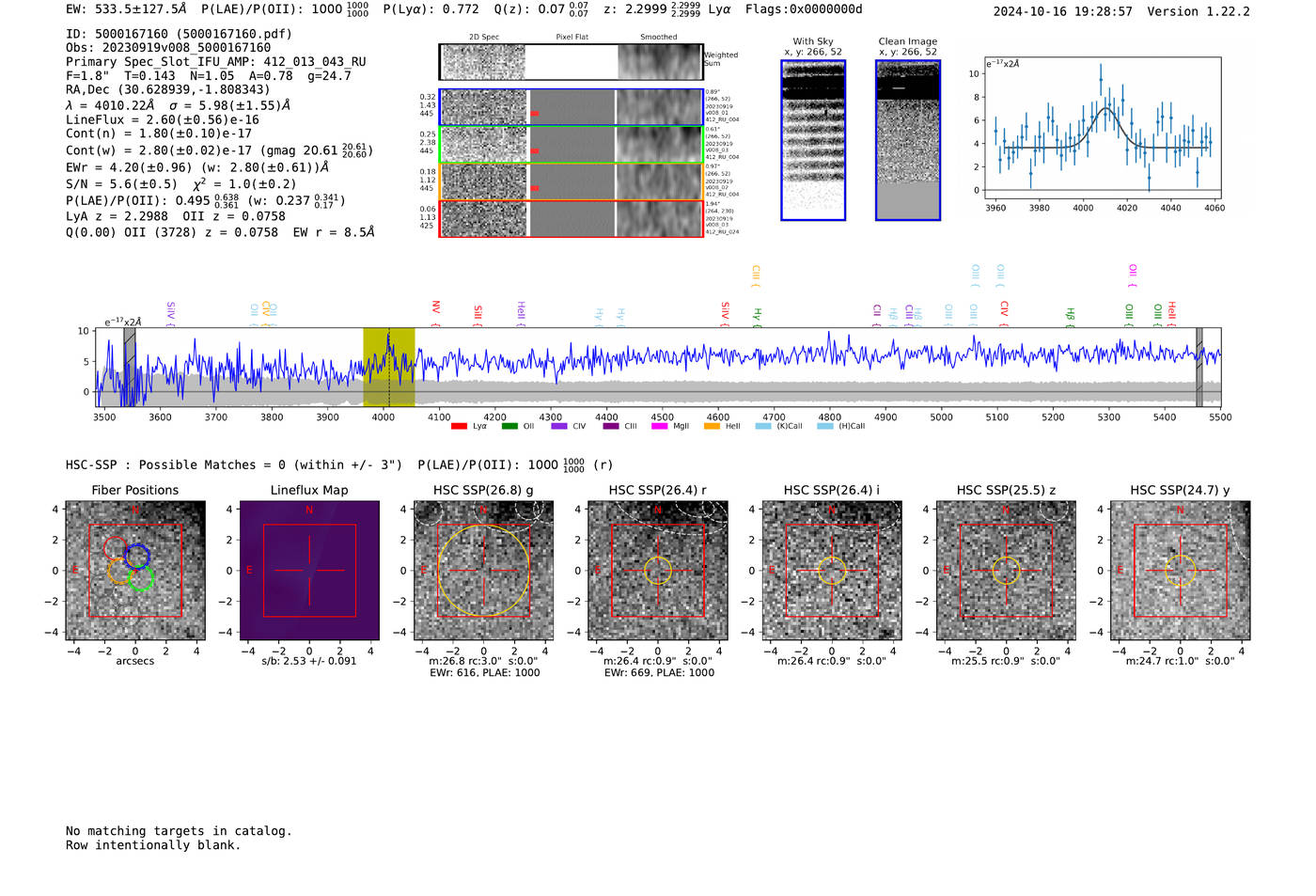
Task: Click the large yellow aperture in g-band image
Action: coord(483,571)
